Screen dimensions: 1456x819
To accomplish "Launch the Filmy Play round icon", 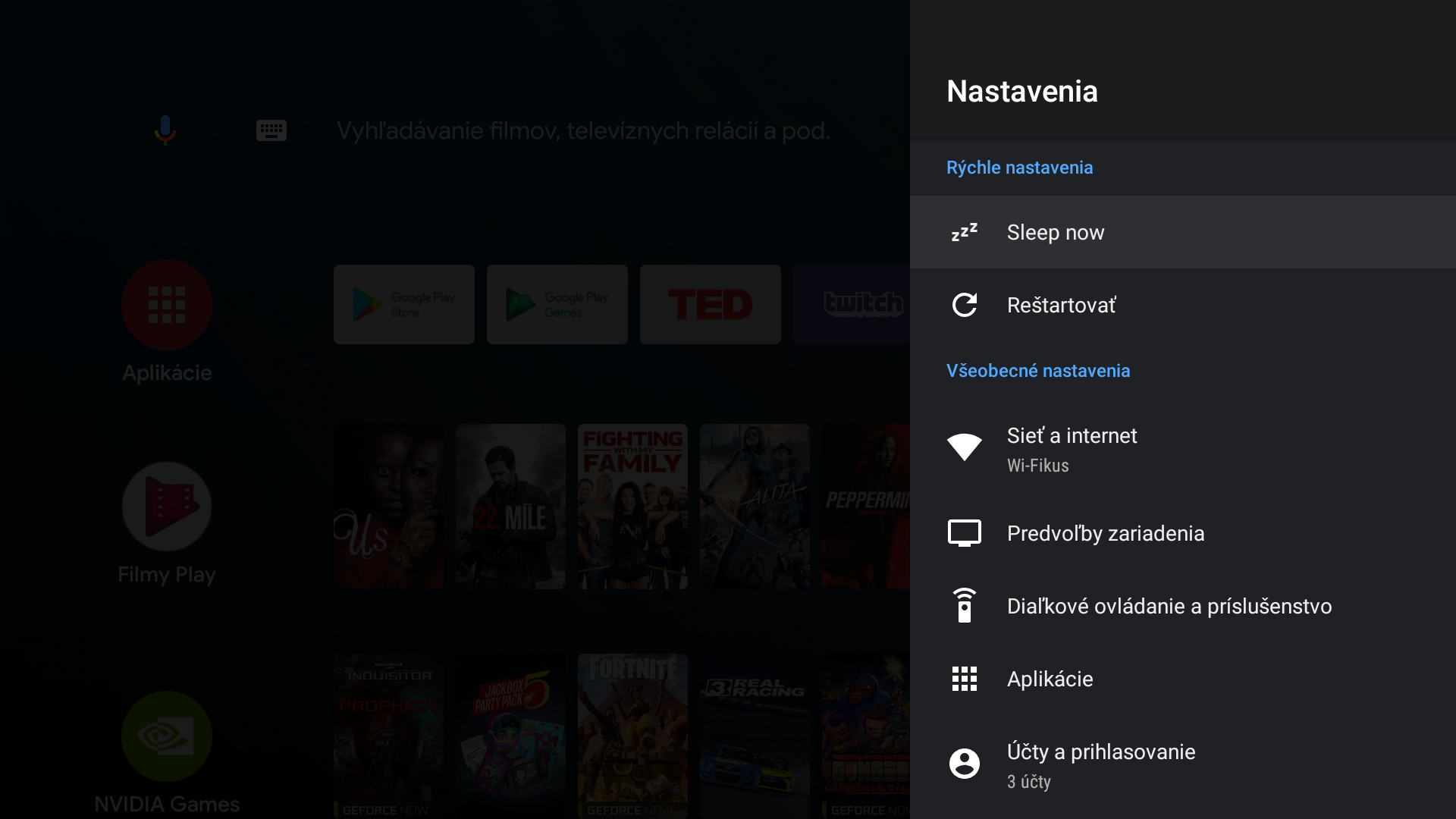I will [167, 507].
